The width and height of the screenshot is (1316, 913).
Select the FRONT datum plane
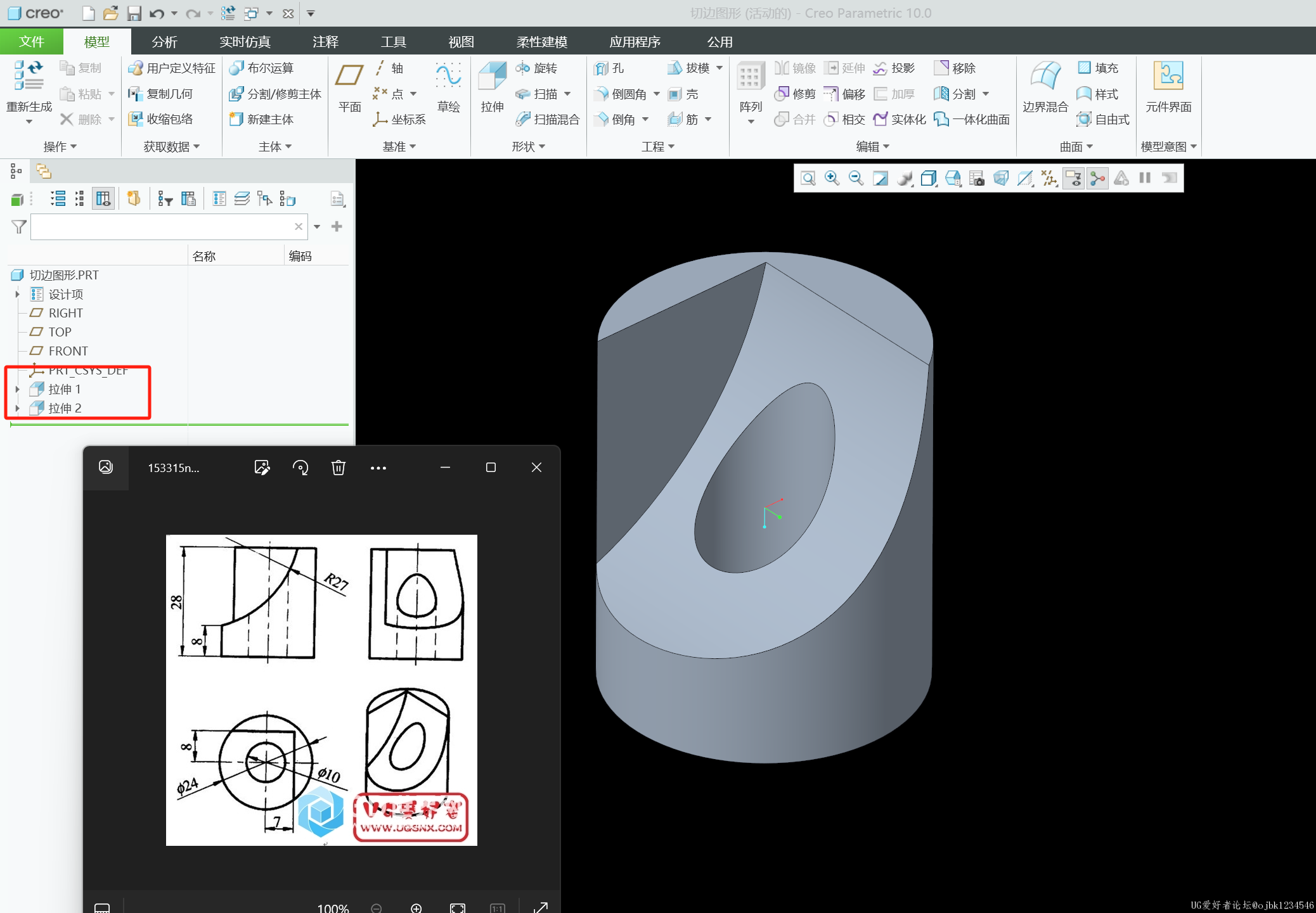click(59, 351)
